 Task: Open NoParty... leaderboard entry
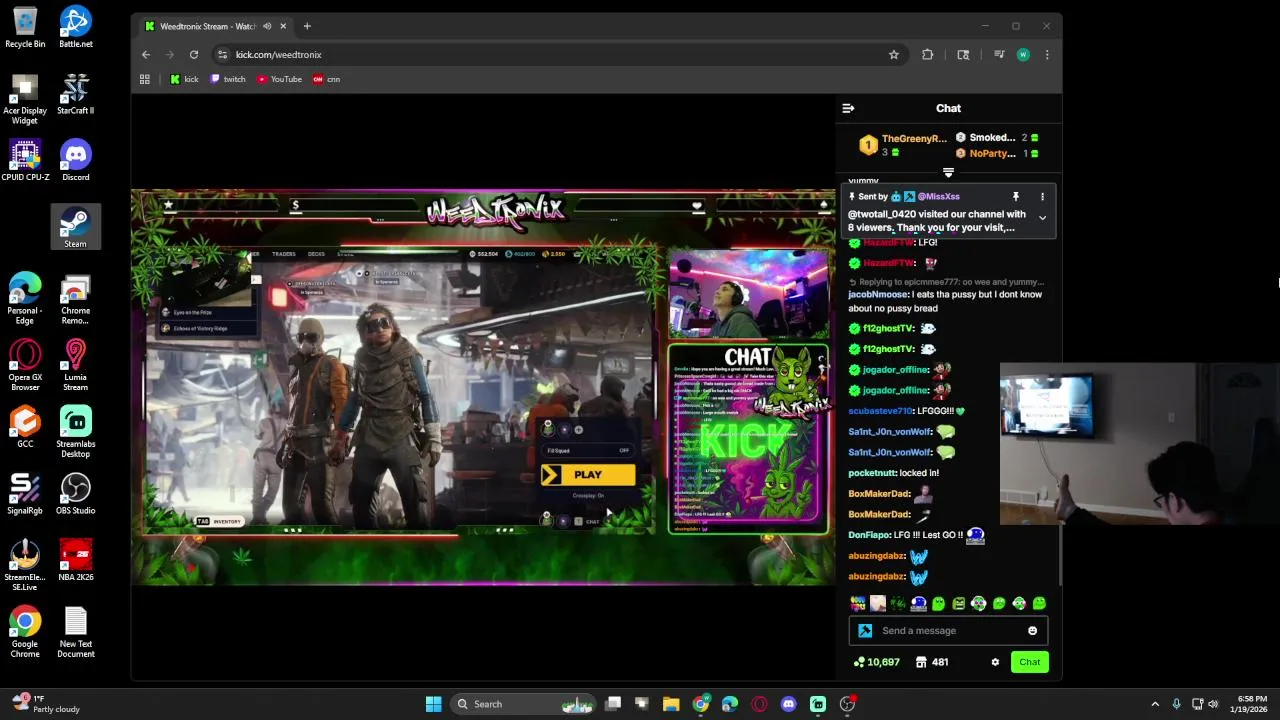(996, 153)
